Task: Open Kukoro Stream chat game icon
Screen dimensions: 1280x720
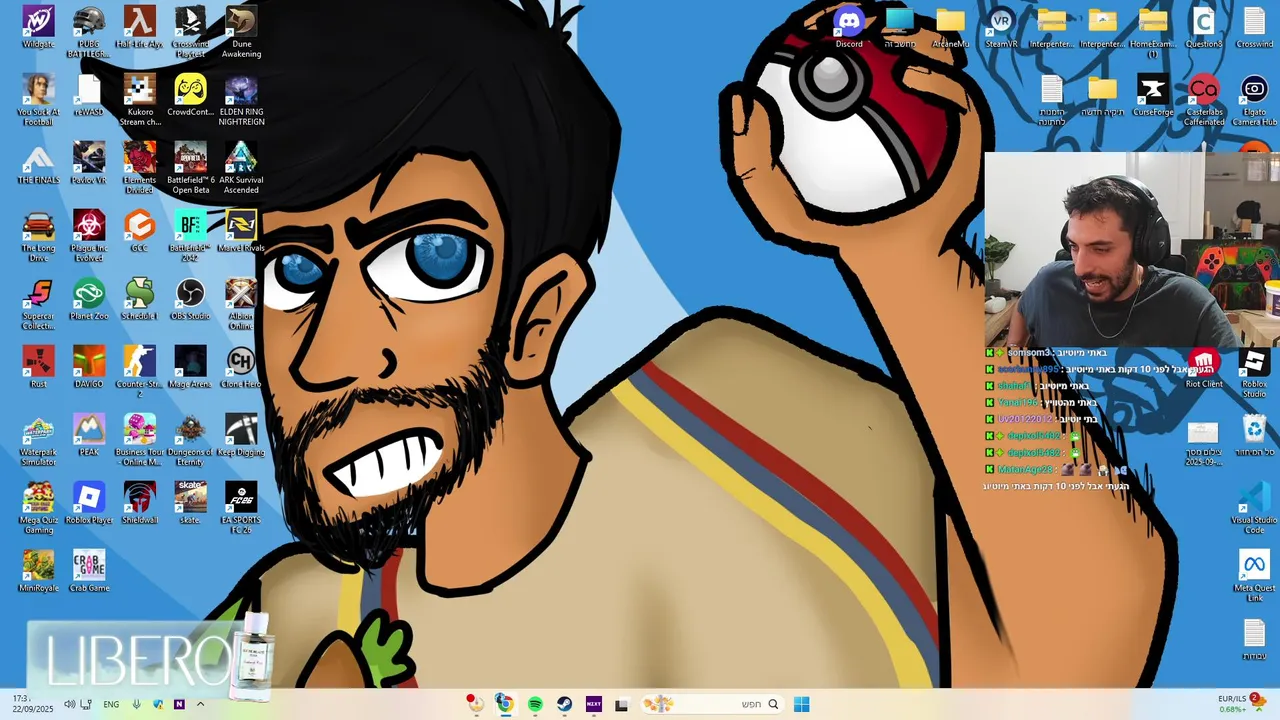Action: coord(140,100)
